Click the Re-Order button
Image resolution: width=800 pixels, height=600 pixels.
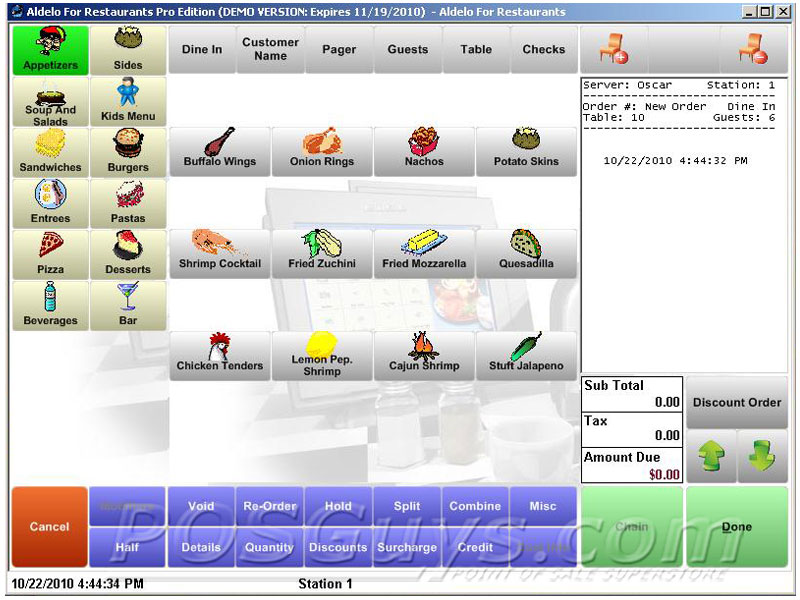(270, 506)
